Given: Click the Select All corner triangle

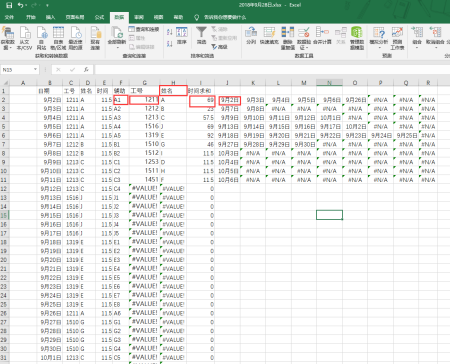Looking at the screenshot, I should tap(5, 83).
